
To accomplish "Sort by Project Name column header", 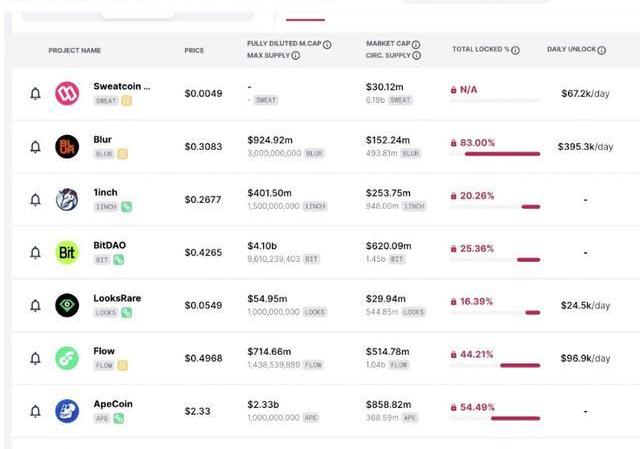I will pos(74,50).
